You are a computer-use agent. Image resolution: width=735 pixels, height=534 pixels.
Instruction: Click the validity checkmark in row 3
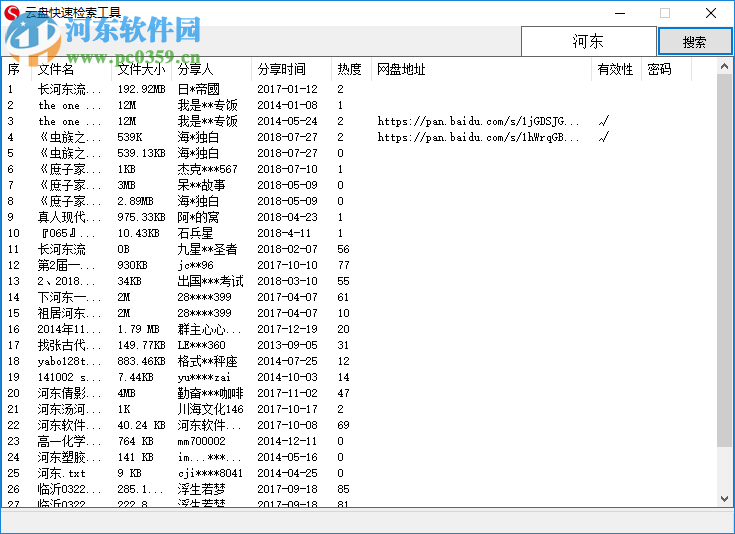click(x=604, y=121)
